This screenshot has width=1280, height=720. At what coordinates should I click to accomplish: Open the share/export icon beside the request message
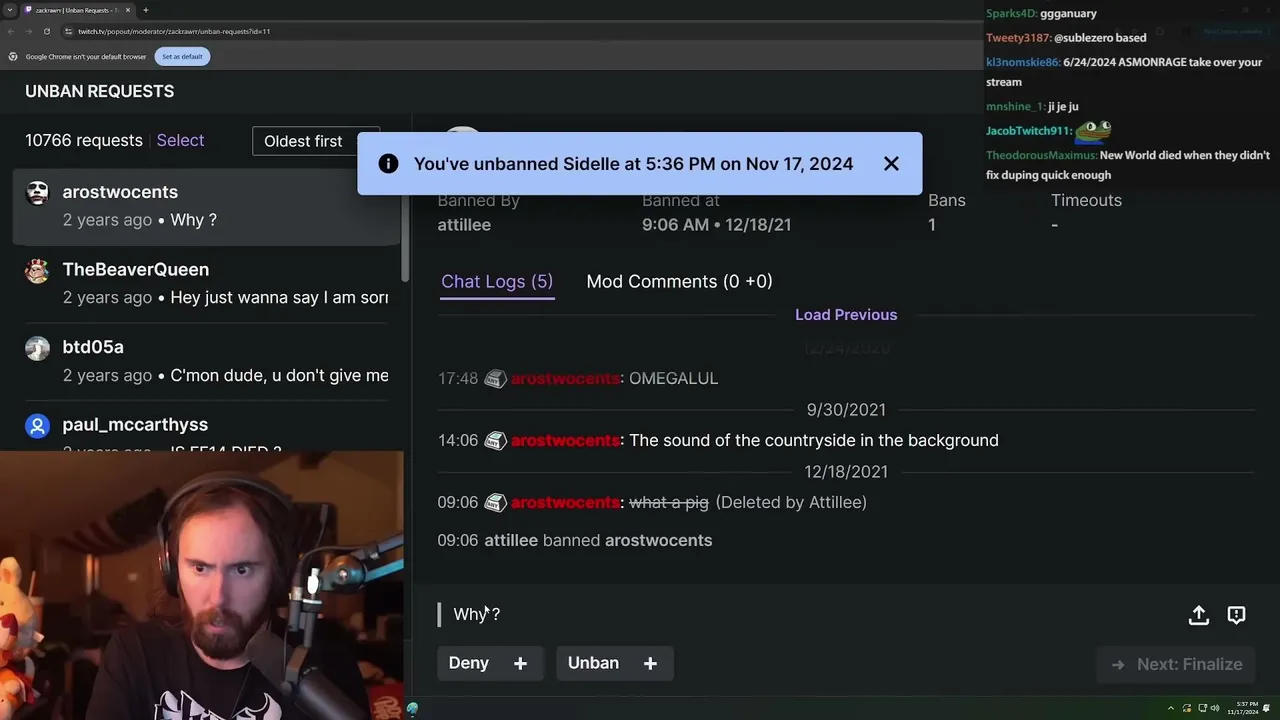click(x=1198, y=615)
